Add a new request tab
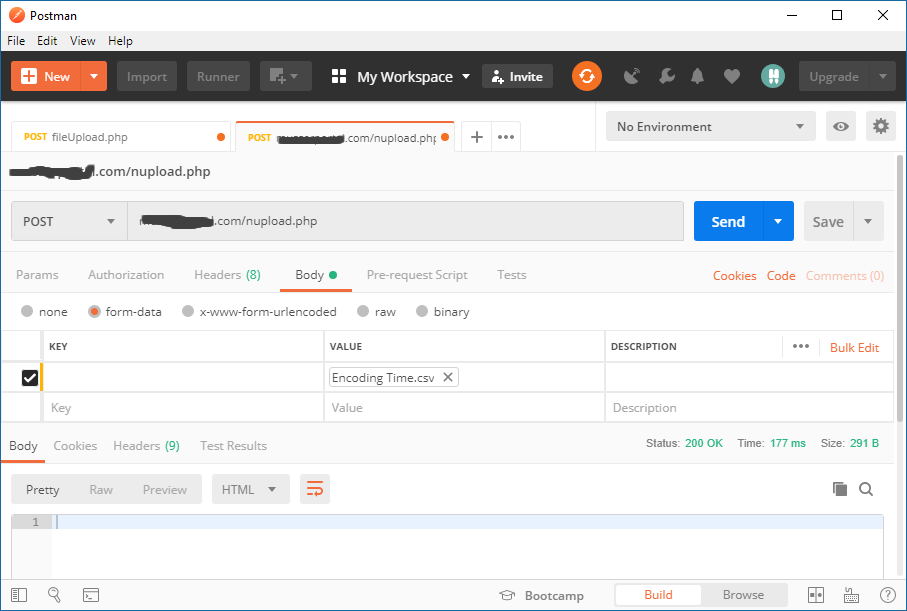Viewport: 907px width, 611px height. pos(477,137)
